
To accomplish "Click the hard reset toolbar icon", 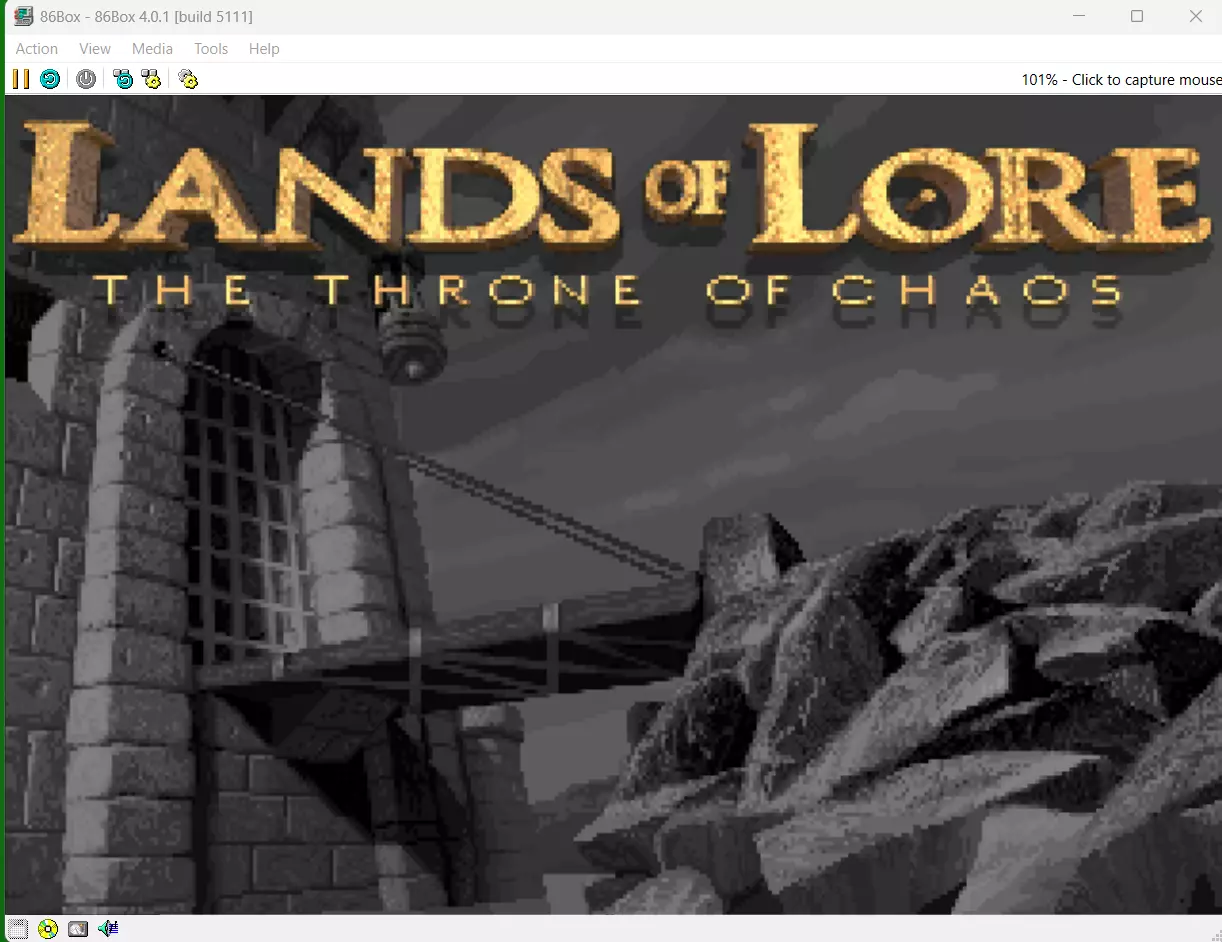I will pyautogui.click(x=50, y=79).
